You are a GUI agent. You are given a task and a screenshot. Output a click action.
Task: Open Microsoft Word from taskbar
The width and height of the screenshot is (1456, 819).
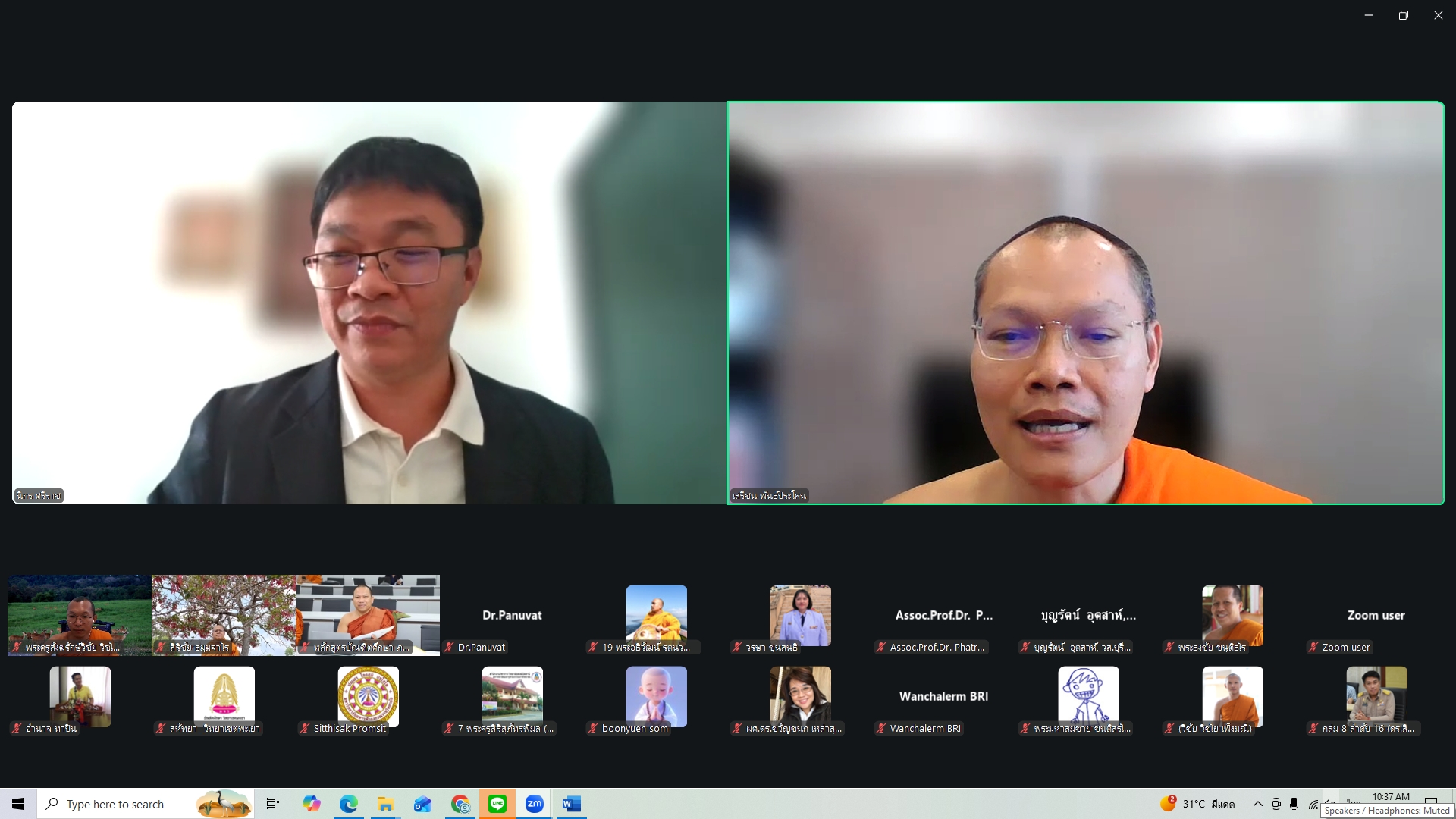tap(571, 804)
